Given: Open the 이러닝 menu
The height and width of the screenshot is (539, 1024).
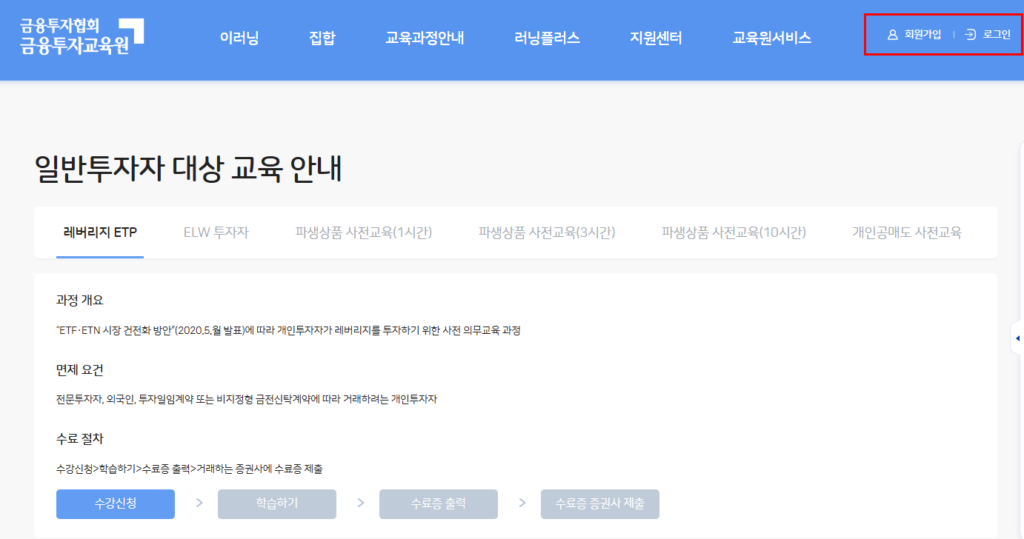Looking at the screenshot, I should pyautogui.click(x=239, y=38).
